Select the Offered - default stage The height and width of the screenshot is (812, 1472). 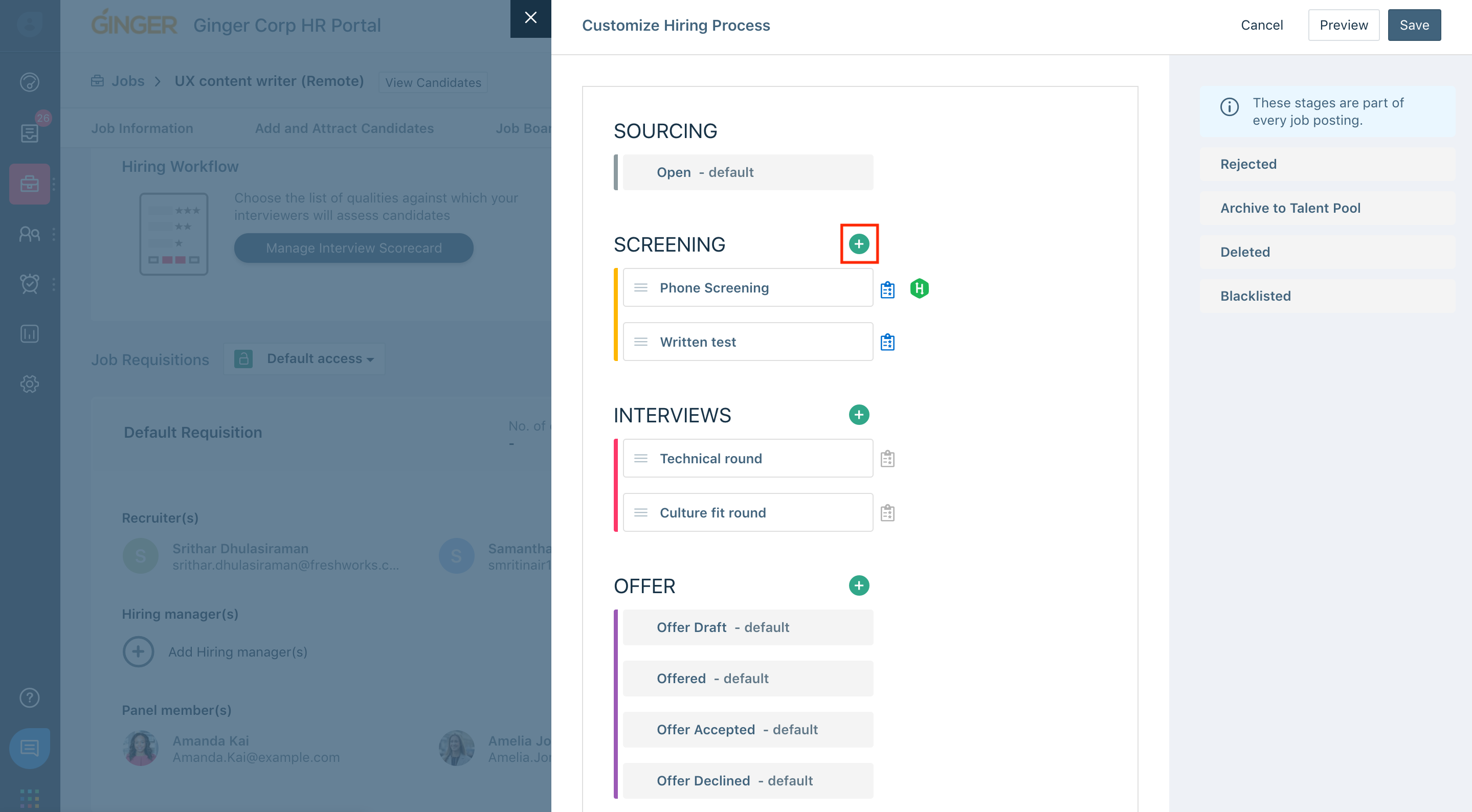coord(748,679)
